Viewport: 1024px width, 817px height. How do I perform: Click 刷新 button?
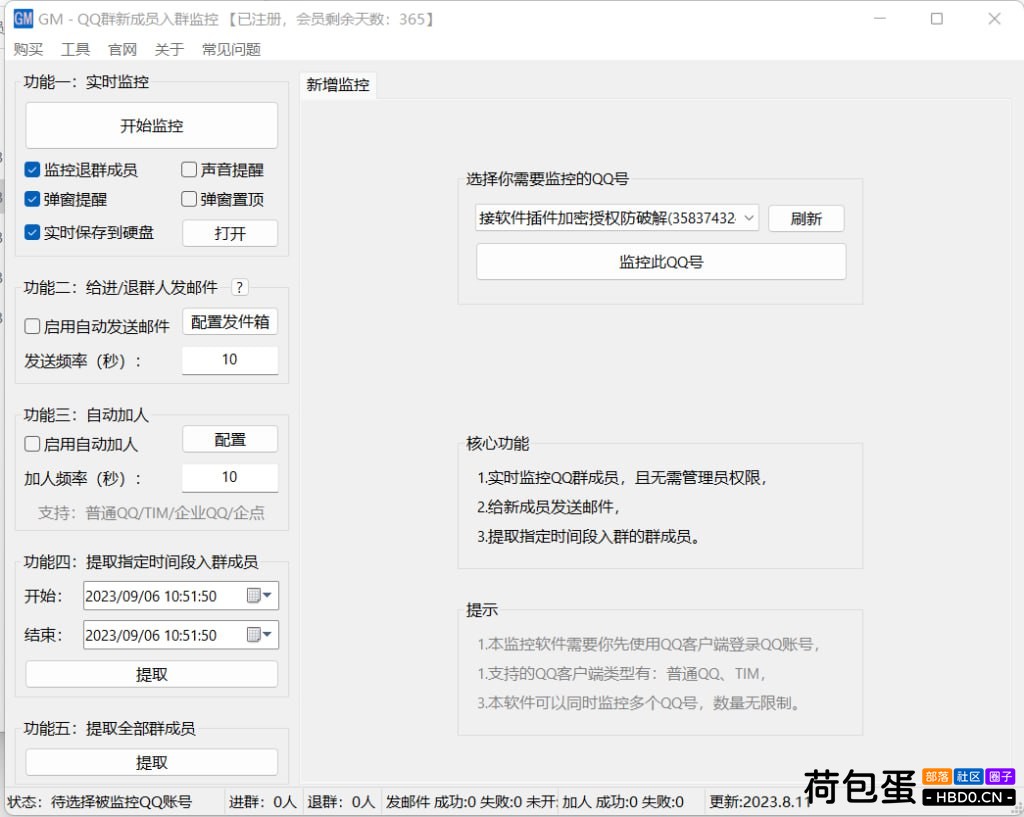(806, 218)
